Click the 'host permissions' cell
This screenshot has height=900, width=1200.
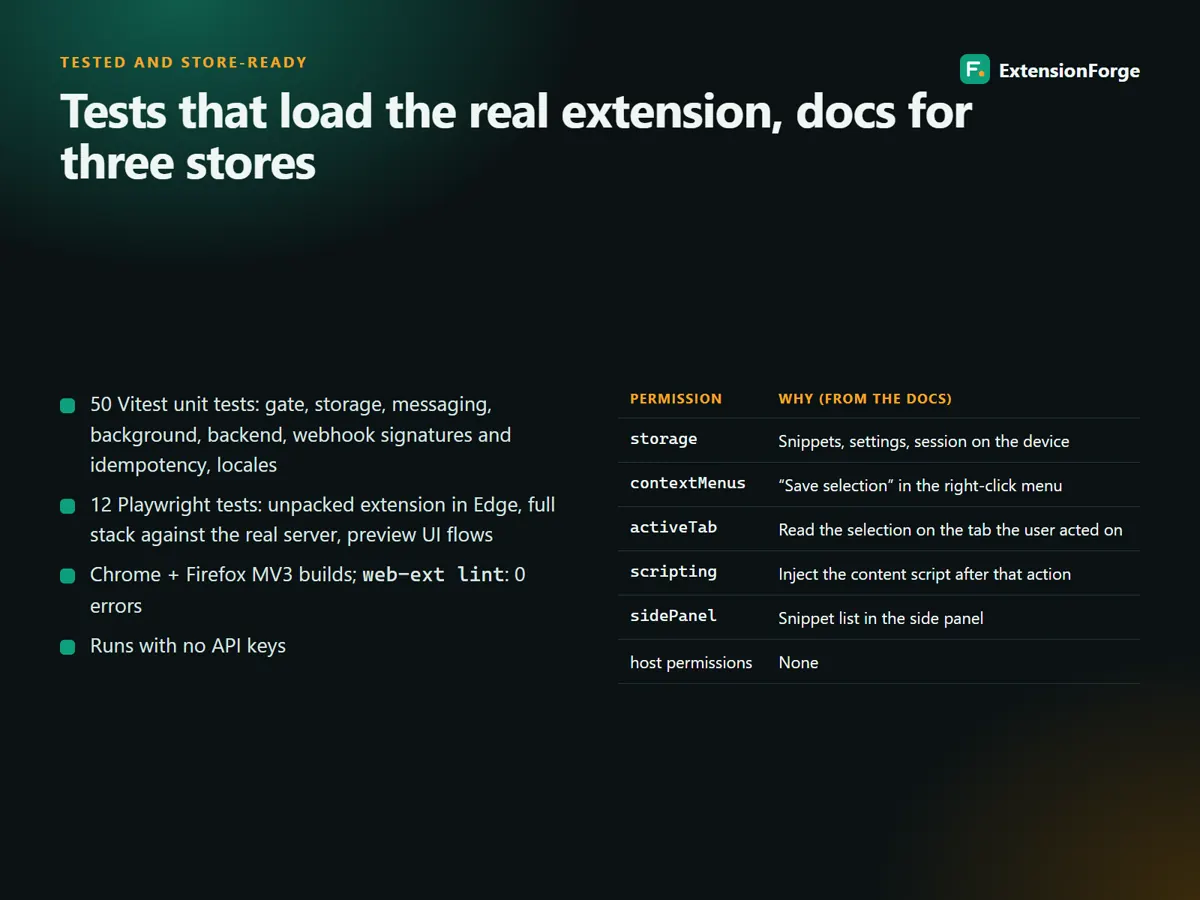click(x=691, y=662)
